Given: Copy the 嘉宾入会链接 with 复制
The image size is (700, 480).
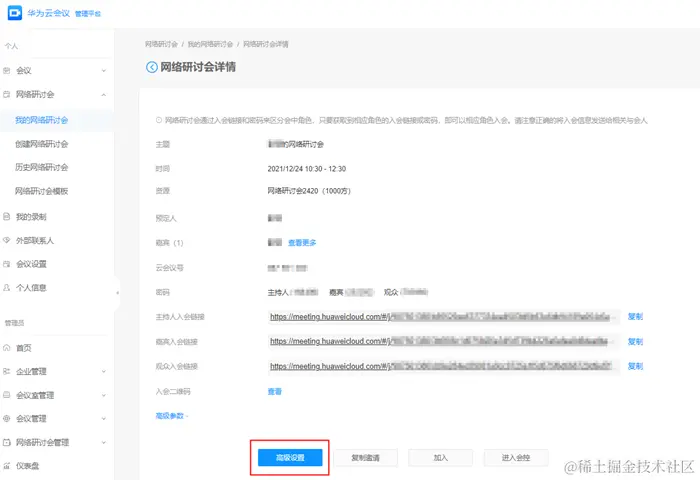Looking at the screenshot, I should coord(635,342).
